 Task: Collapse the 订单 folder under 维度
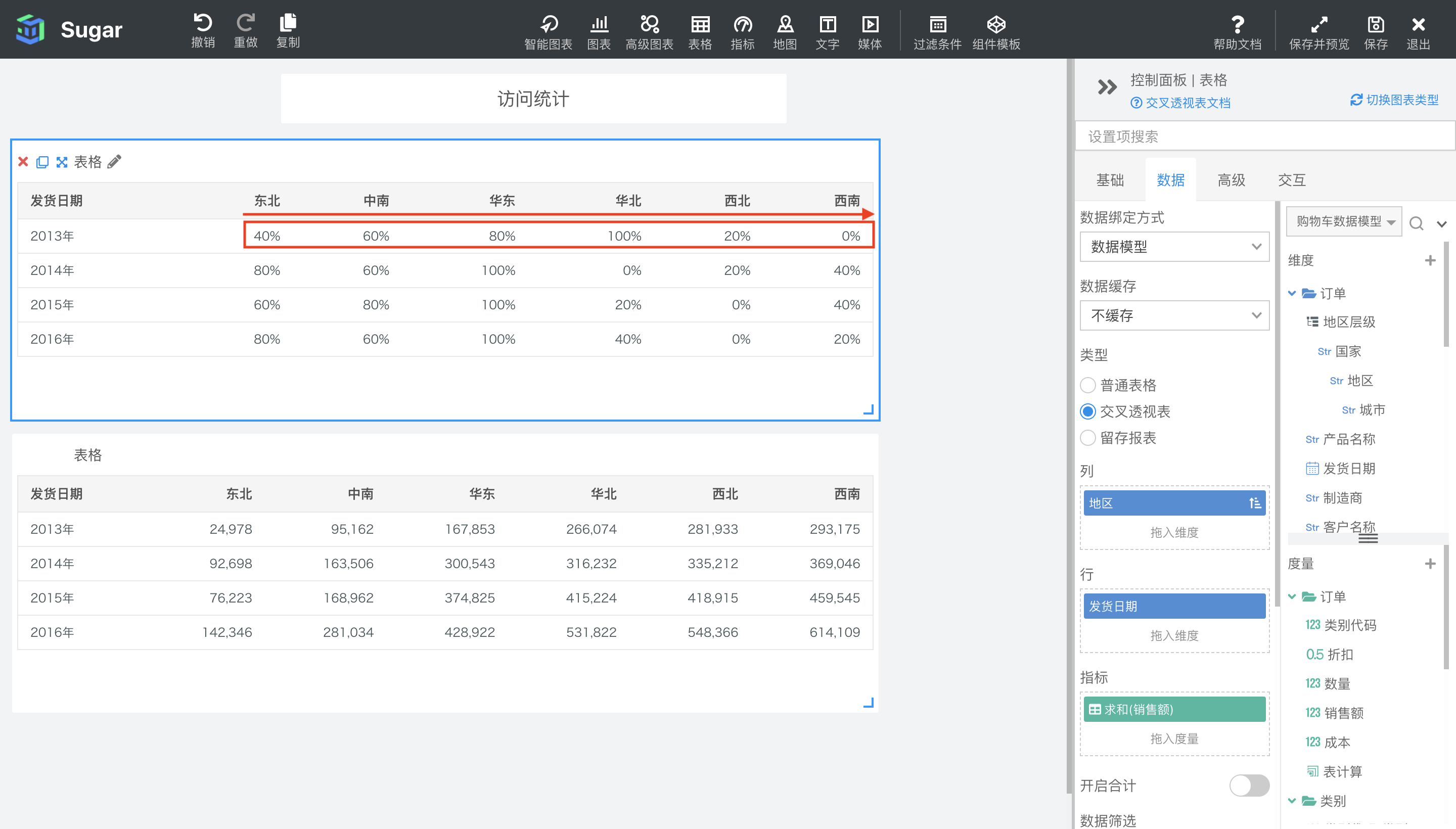pyautogui.click(x=1292, y=293)
